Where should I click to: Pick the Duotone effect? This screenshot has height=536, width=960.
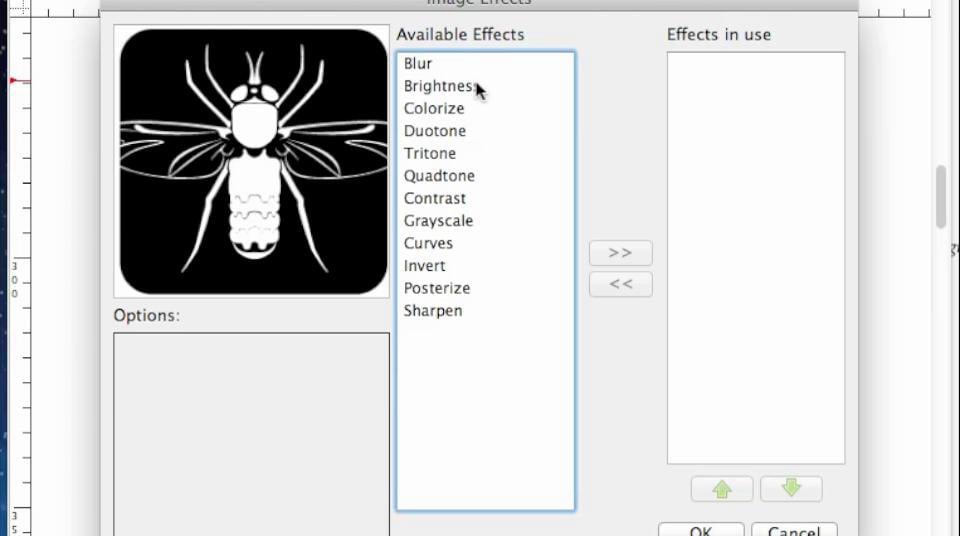coord(435,131)
